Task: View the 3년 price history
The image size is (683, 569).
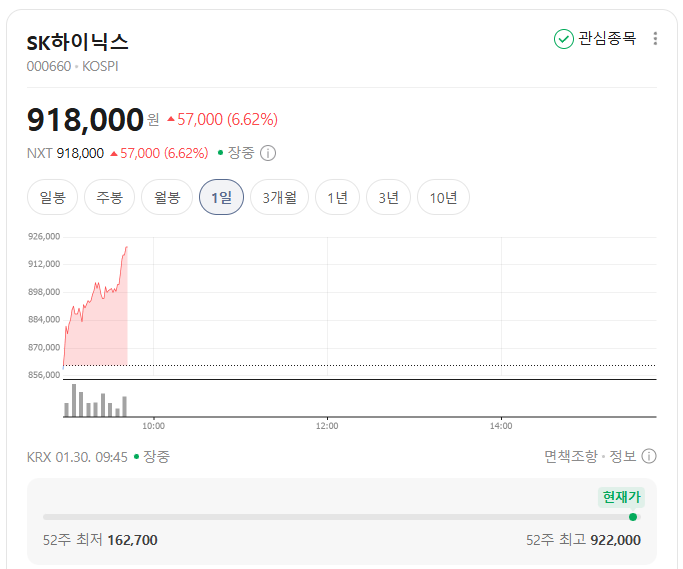Action: [388, 197]
